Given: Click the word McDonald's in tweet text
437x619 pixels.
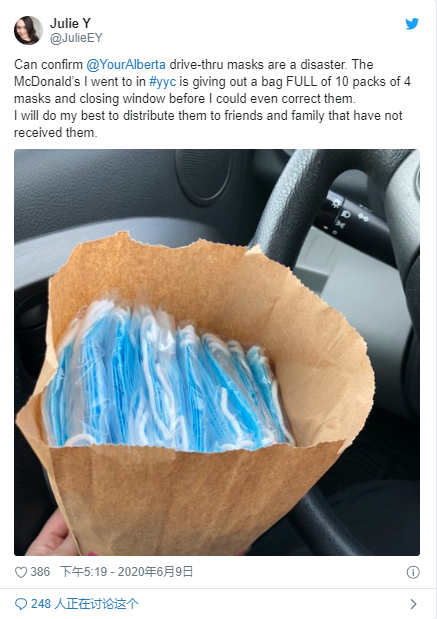Looking at the screenshot, I should coord(47,82).
